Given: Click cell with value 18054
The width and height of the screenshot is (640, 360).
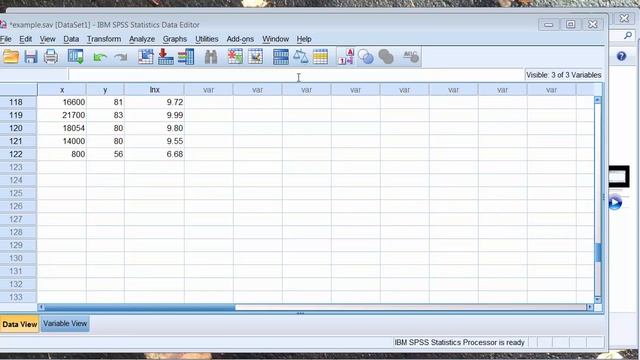Looking at the screenshot, I should coord(62,128).
